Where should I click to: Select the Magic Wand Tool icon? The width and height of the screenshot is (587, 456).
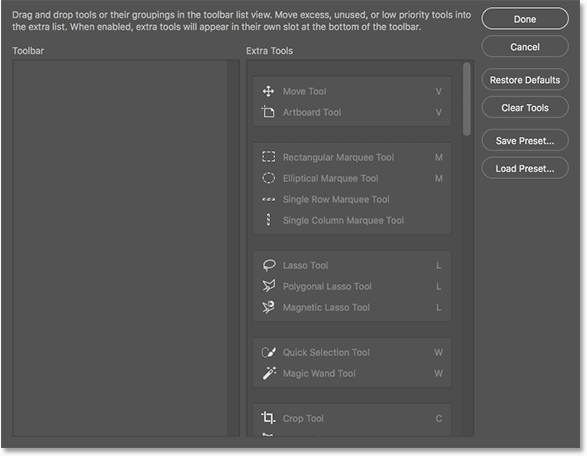[269, 373]
